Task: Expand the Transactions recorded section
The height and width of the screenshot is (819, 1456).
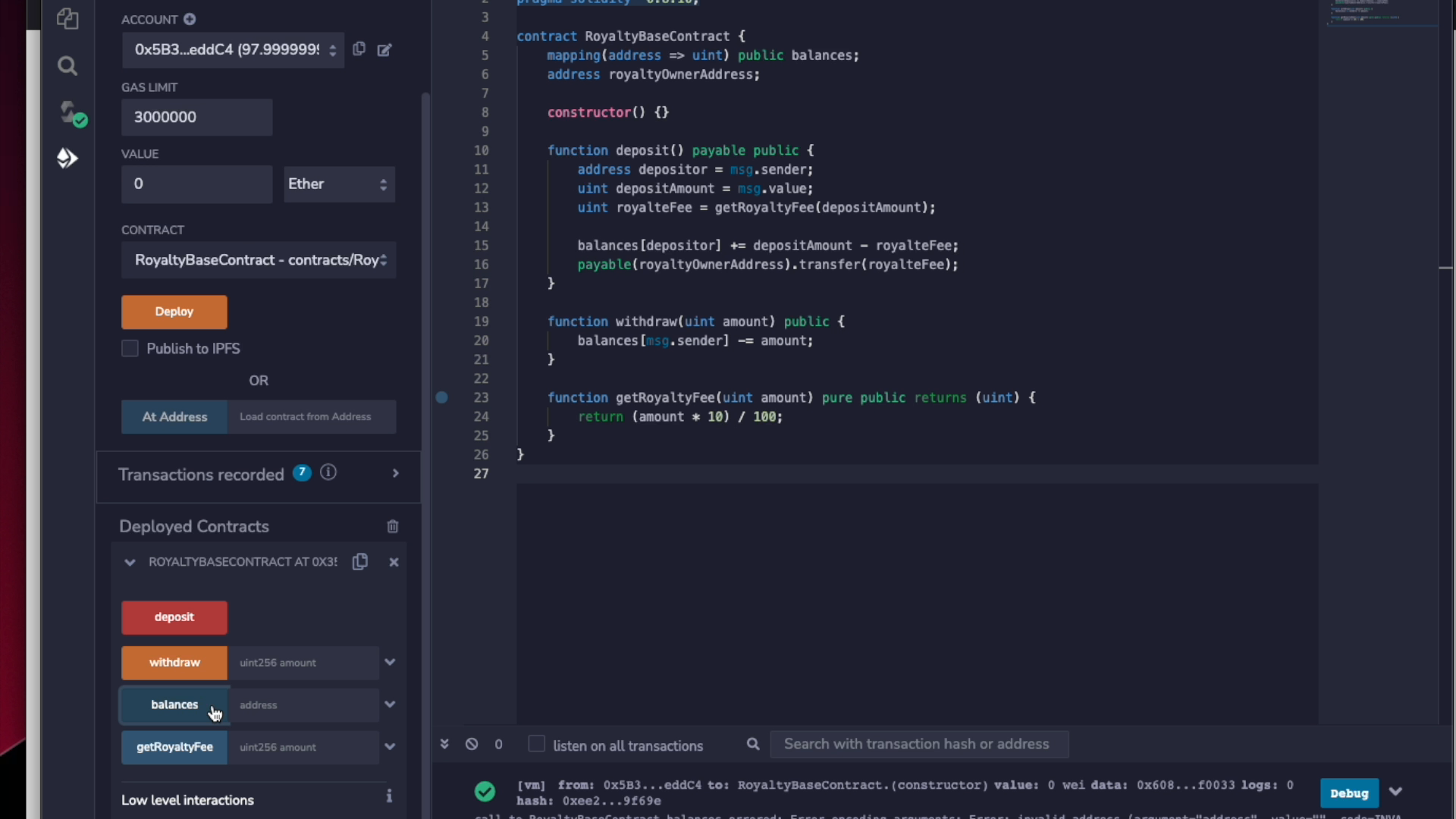Action: [396, 473]
